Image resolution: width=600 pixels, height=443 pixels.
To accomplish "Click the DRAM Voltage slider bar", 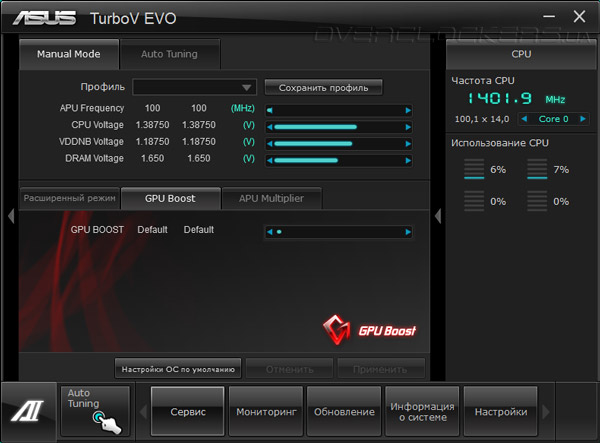I will coord(339,161).
